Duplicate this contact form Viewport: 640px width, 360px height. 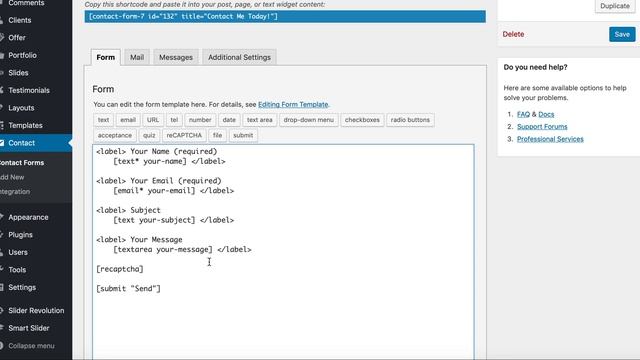tap(615, 6)
